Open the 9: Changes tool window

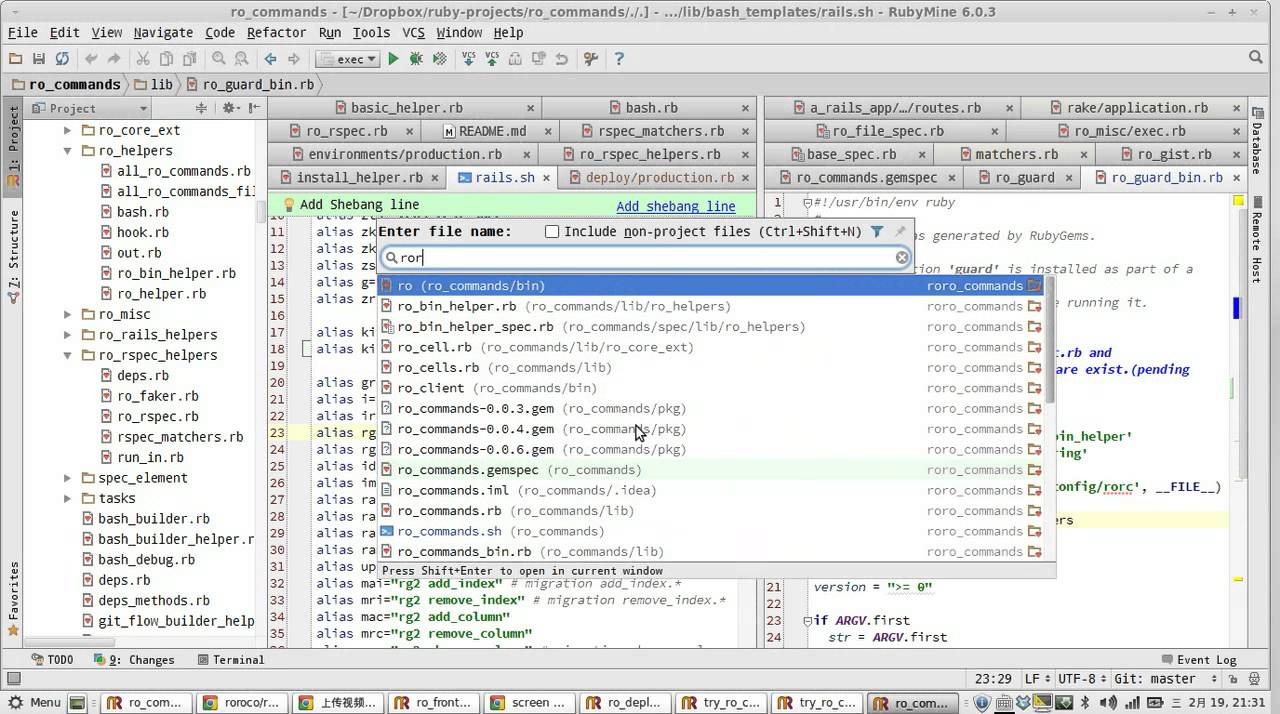tap(132, 660)
